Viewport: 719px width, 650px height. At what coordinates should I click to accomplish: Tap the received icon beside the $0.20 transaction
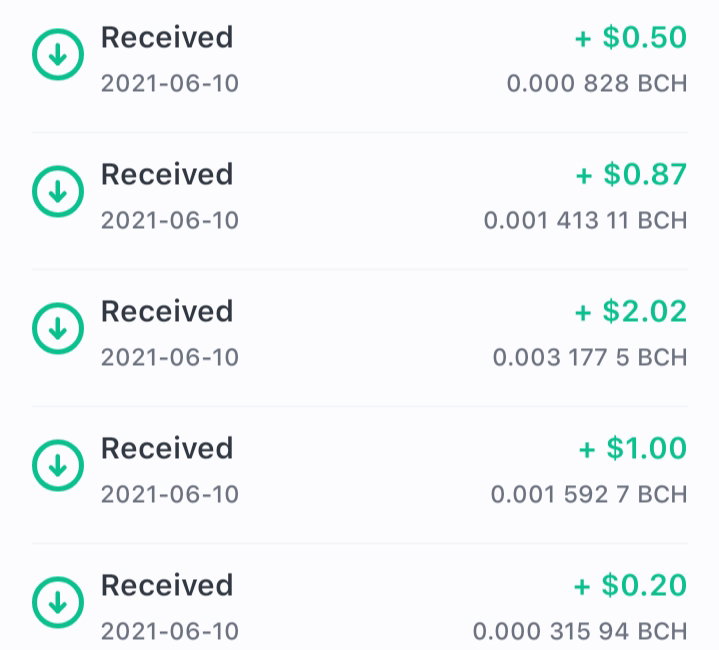pyautogui.click(x=58, y=602)
